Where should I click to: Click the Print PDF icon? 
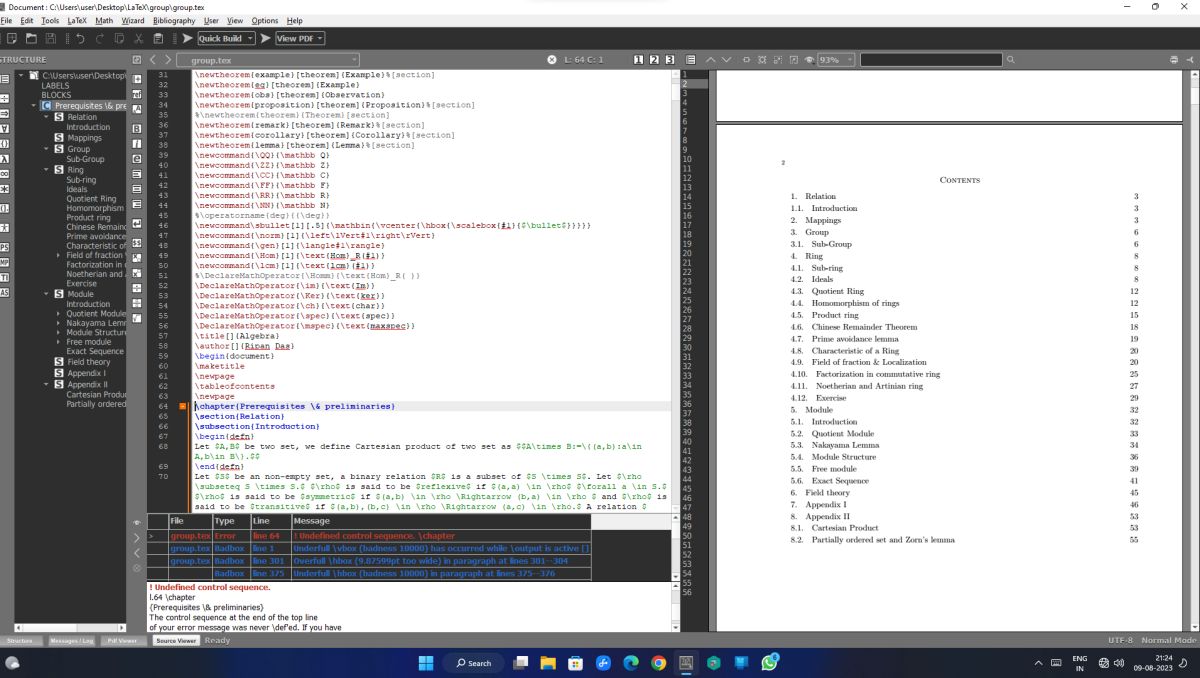coord(1174,60)
